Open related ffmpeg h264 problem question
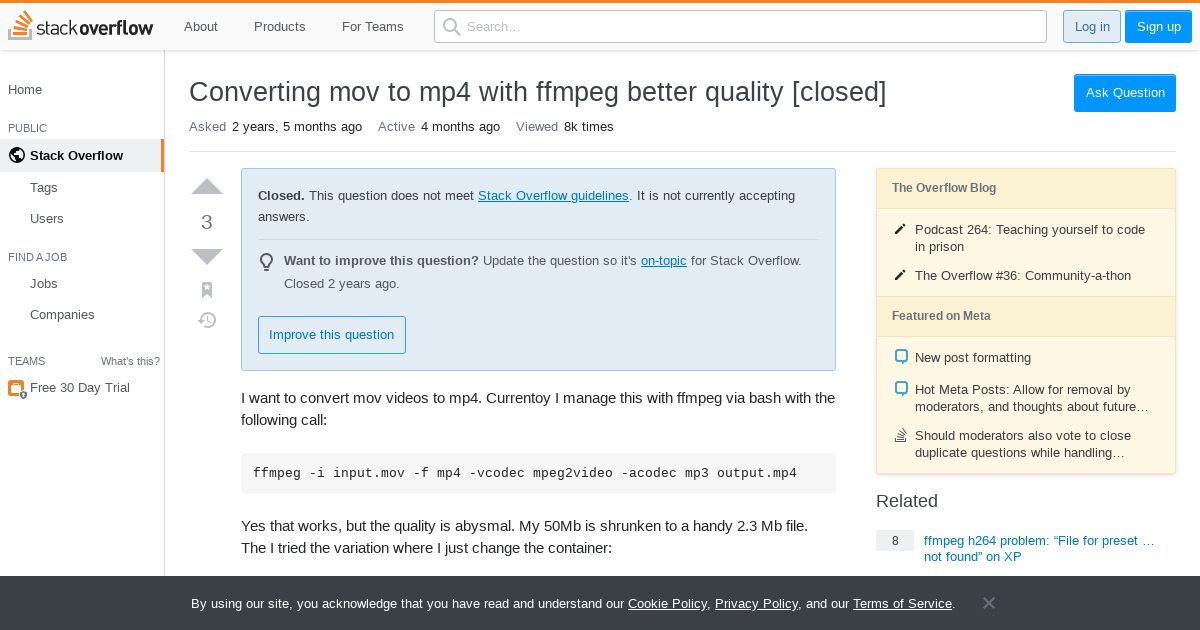Image resolution: width=1200 pixels, height=630 pixels. point(1039,548)
